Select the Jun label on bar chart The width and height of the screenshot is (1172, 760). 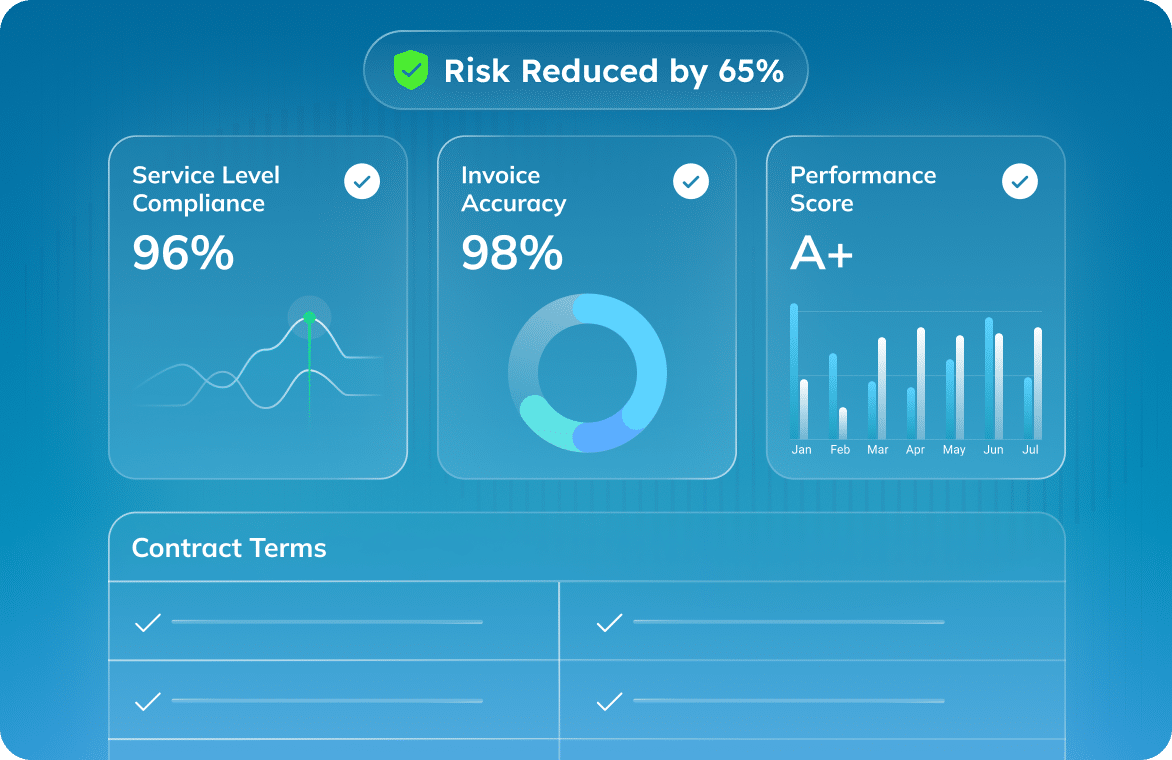993,450
